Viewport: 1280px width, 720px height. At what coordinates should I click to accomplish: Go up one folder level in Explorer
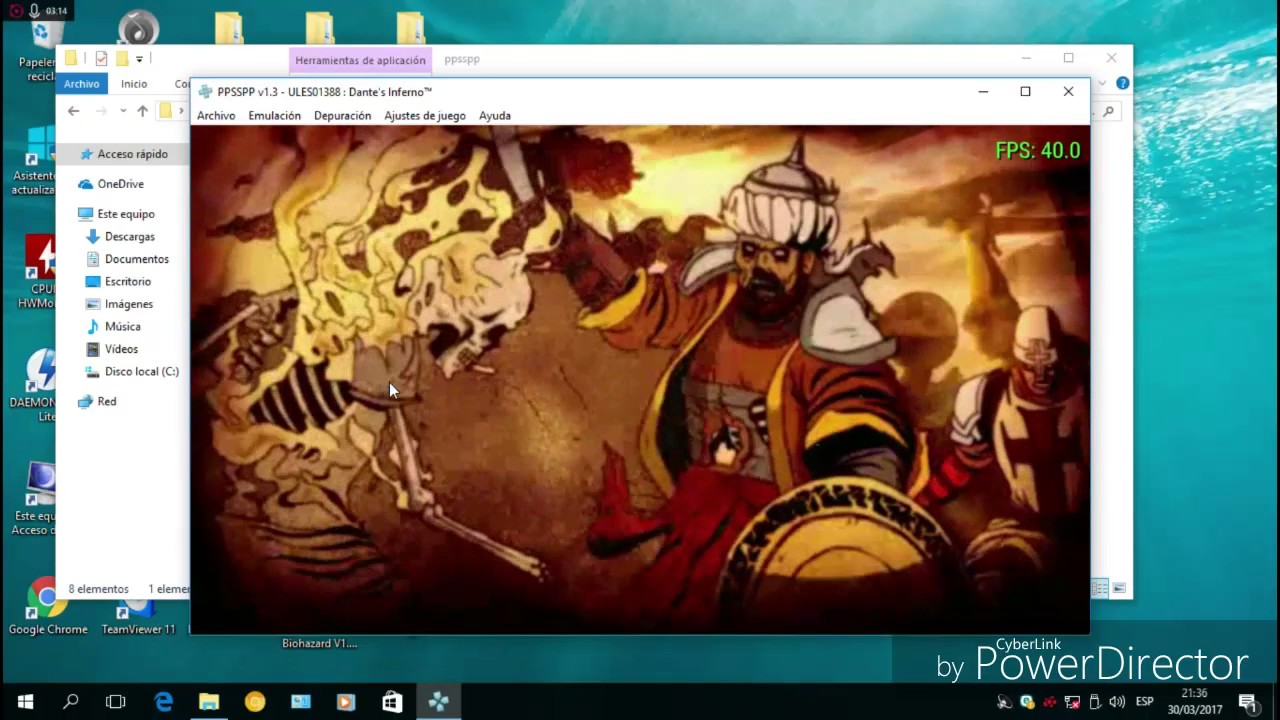click(142, 111)
